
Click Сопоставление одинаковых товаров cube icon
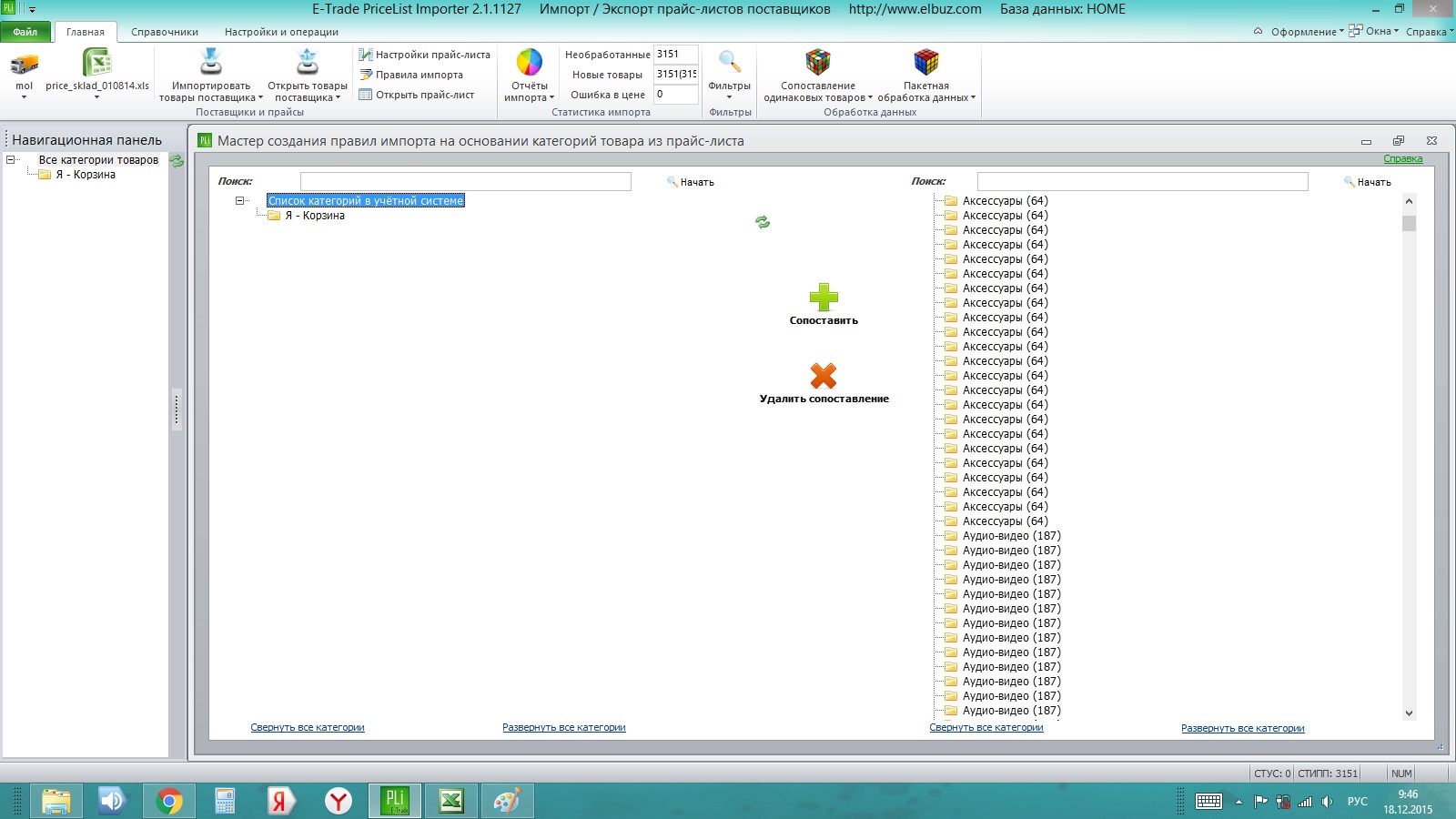click(x=818, y=62)
